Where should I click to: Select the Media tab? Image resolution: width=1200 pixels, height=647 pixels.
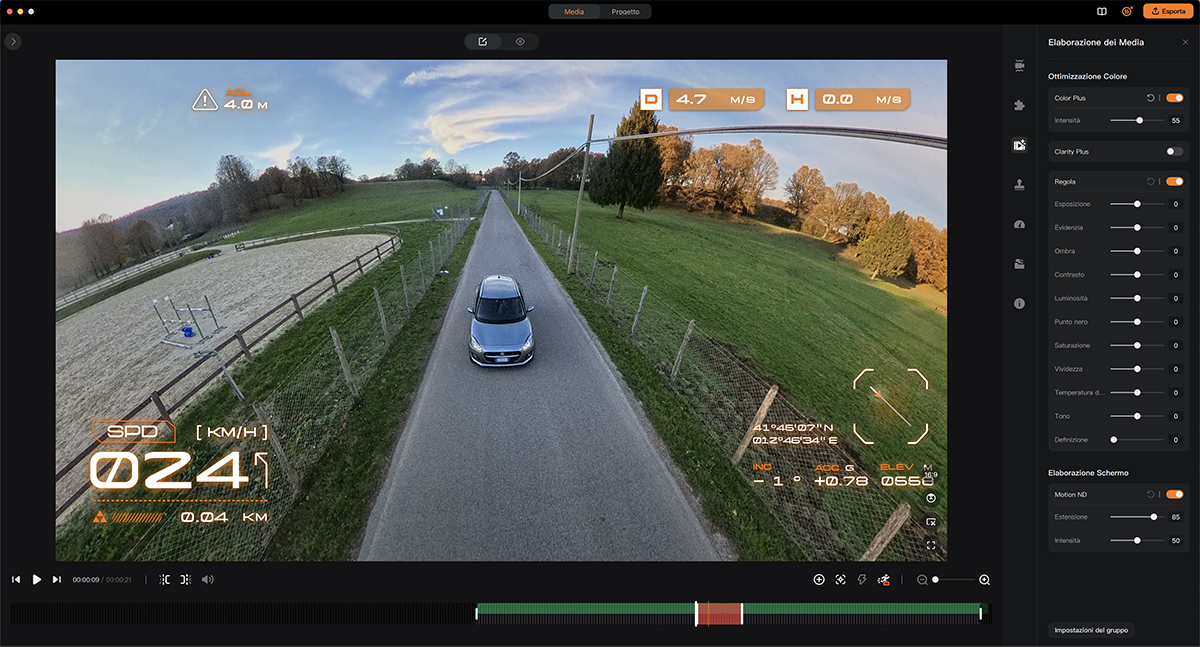[574, 12]
